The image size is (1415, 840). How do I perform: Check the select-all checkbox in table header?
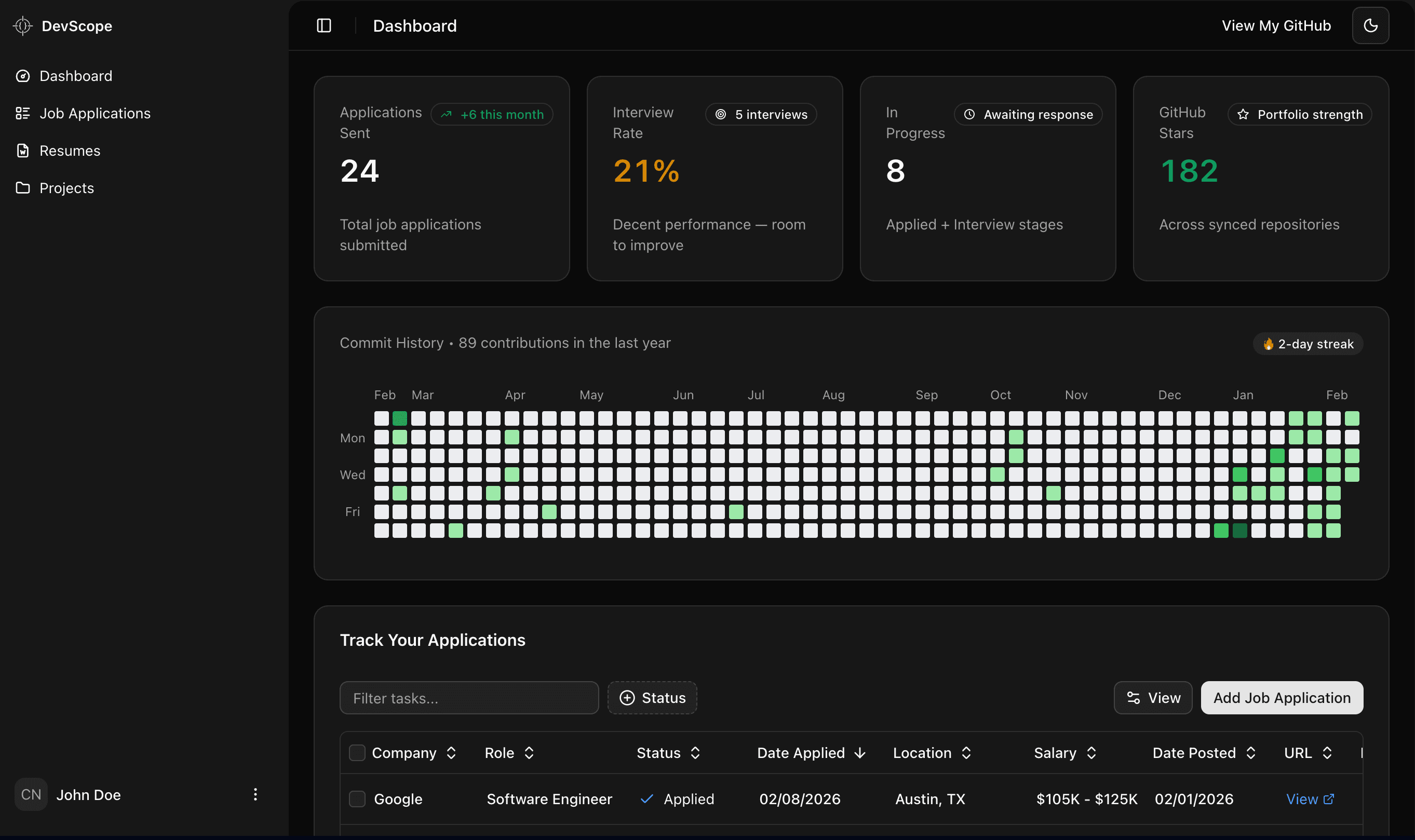pos(357,753)
